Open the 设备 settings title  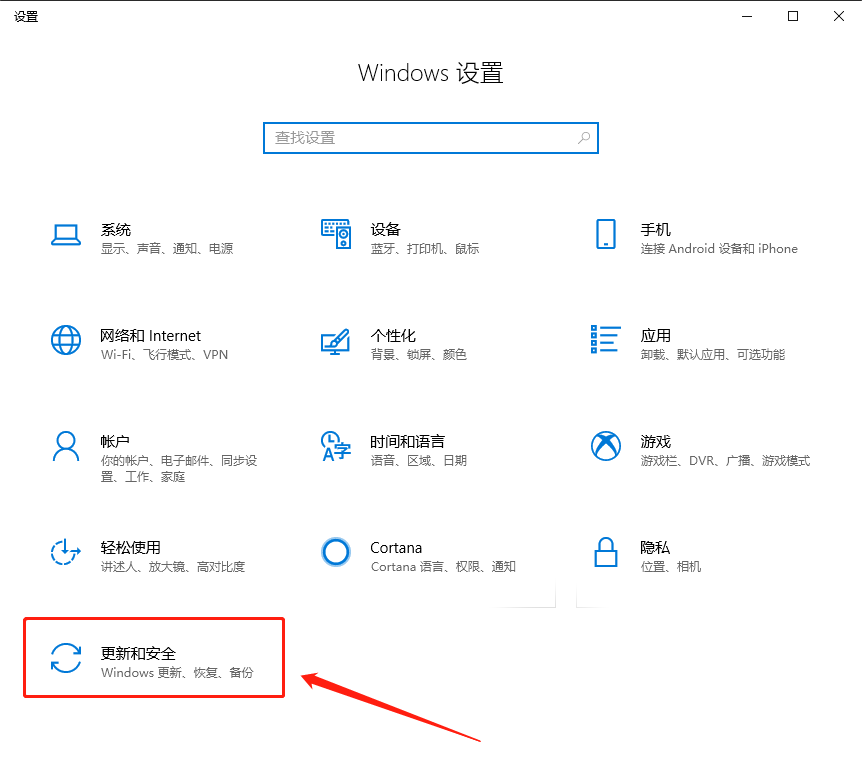[x=385, y=229]
